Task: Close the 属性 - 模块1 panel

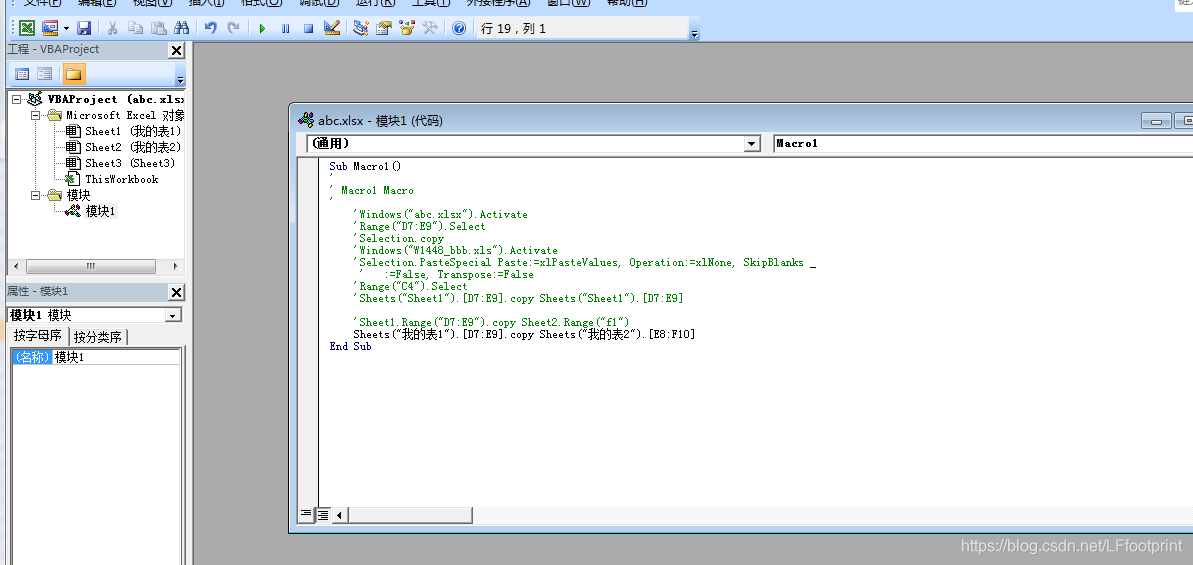Action: [176, 292]
